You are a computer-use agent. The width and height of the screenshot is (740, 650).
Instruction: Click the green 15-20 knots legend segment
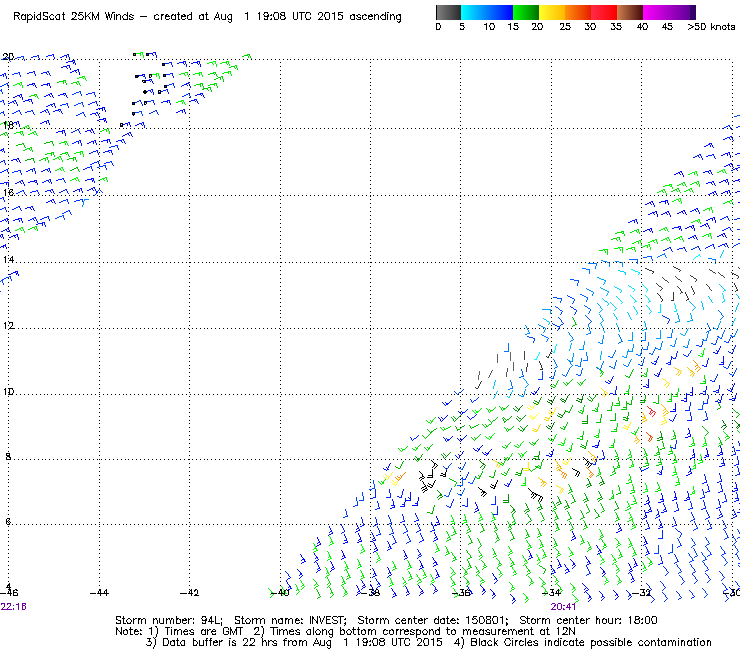[526, 12]
